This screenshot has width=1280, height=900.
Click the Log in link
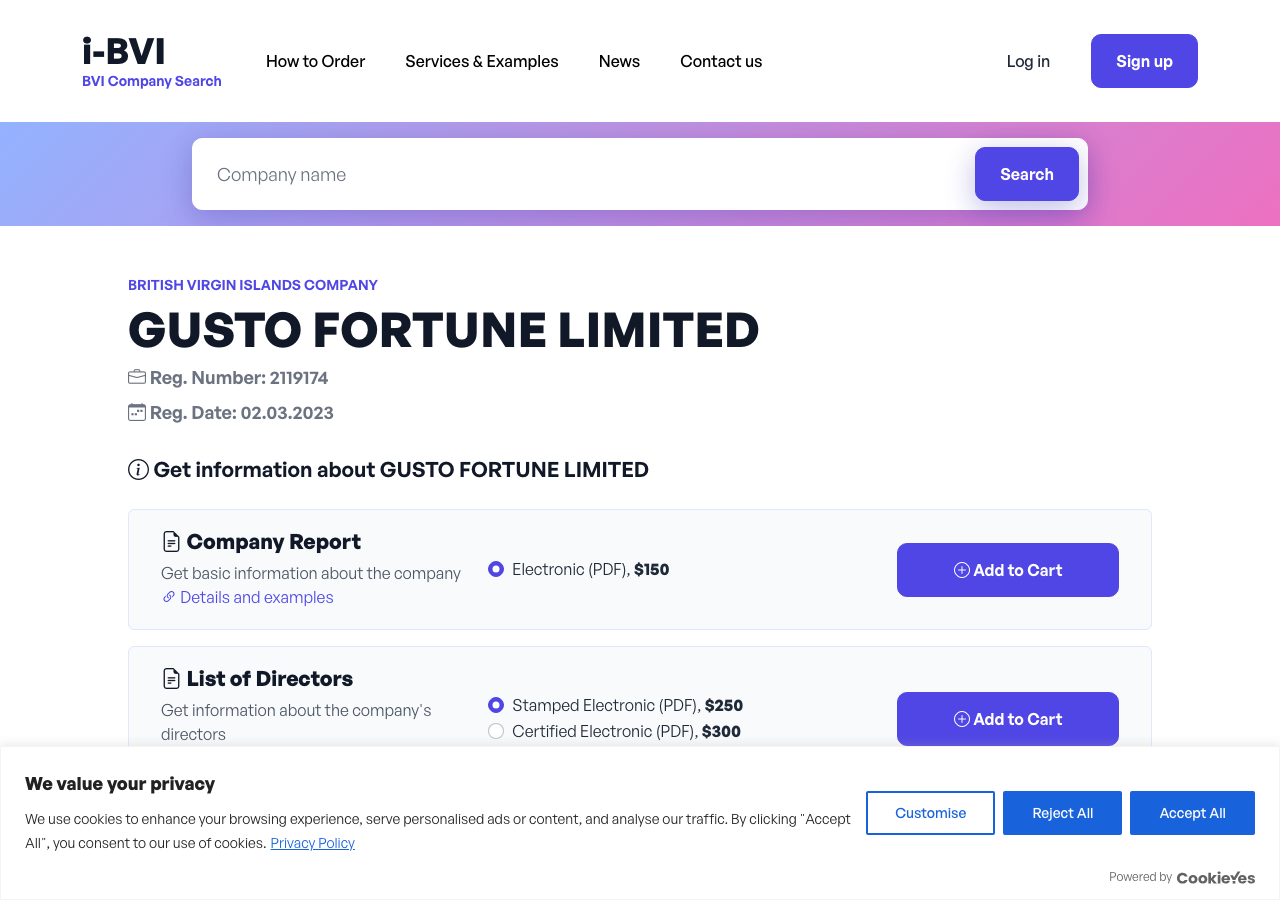click(x=1028, y=61)
